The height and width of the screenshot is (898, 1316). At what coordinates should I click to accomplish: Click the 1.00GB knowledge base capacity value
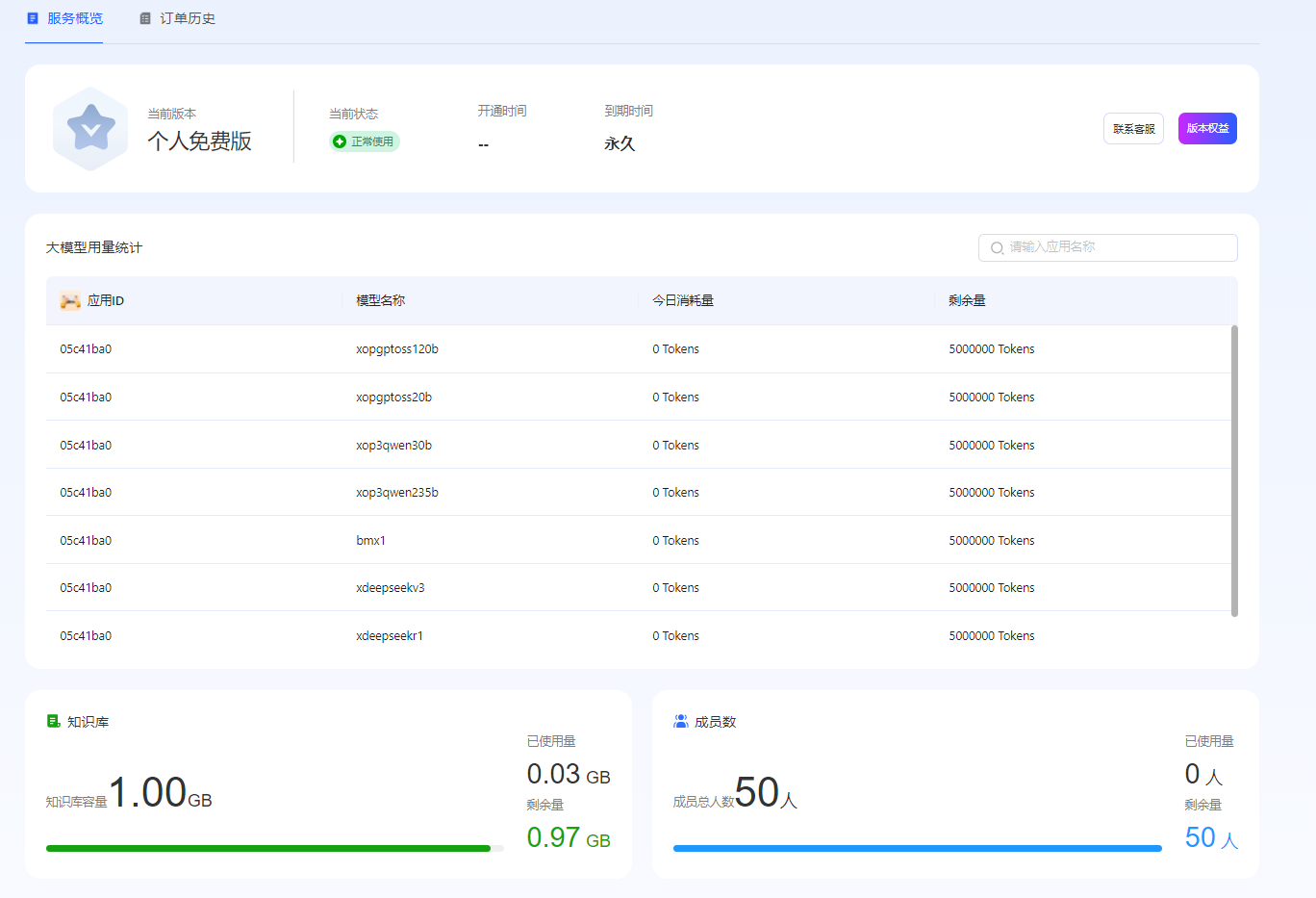[160, 793]
